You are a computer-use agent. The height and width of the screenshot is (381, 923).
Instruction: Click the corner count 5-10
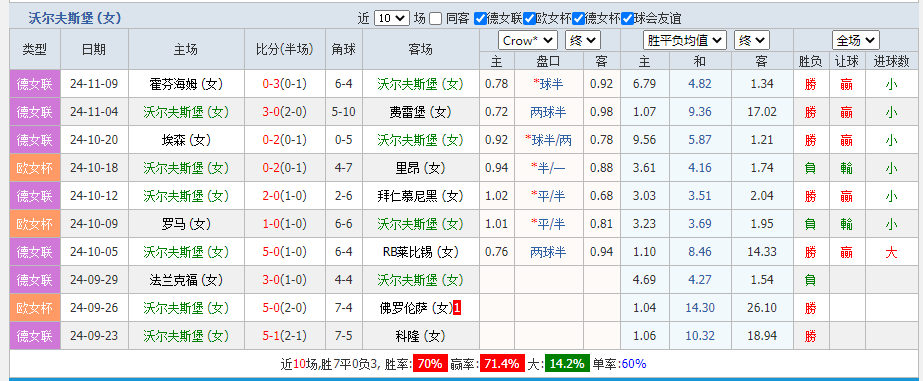344,112
